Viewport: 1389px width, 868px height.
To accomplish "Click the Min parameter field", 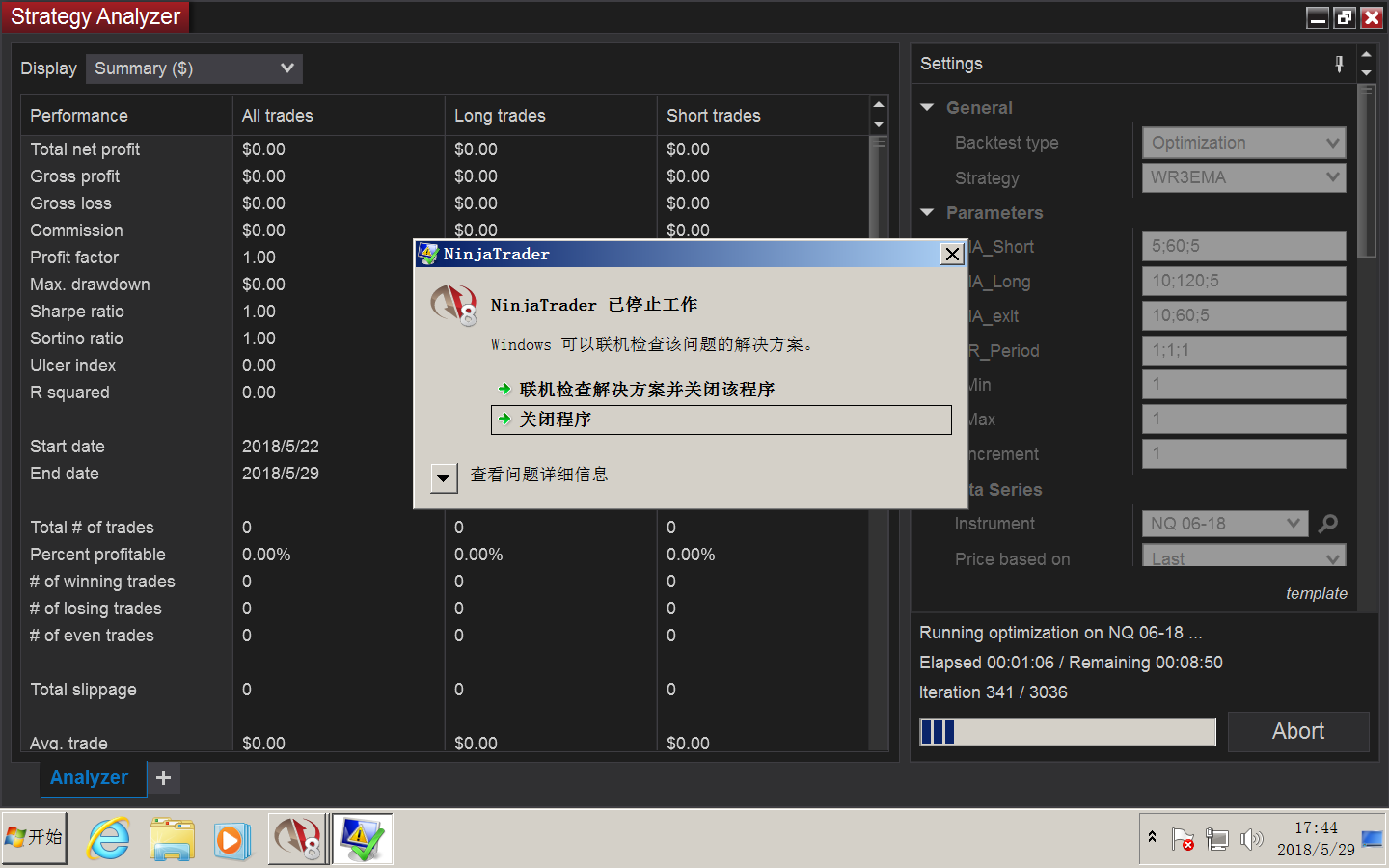I will click(x=1243, y=384).
